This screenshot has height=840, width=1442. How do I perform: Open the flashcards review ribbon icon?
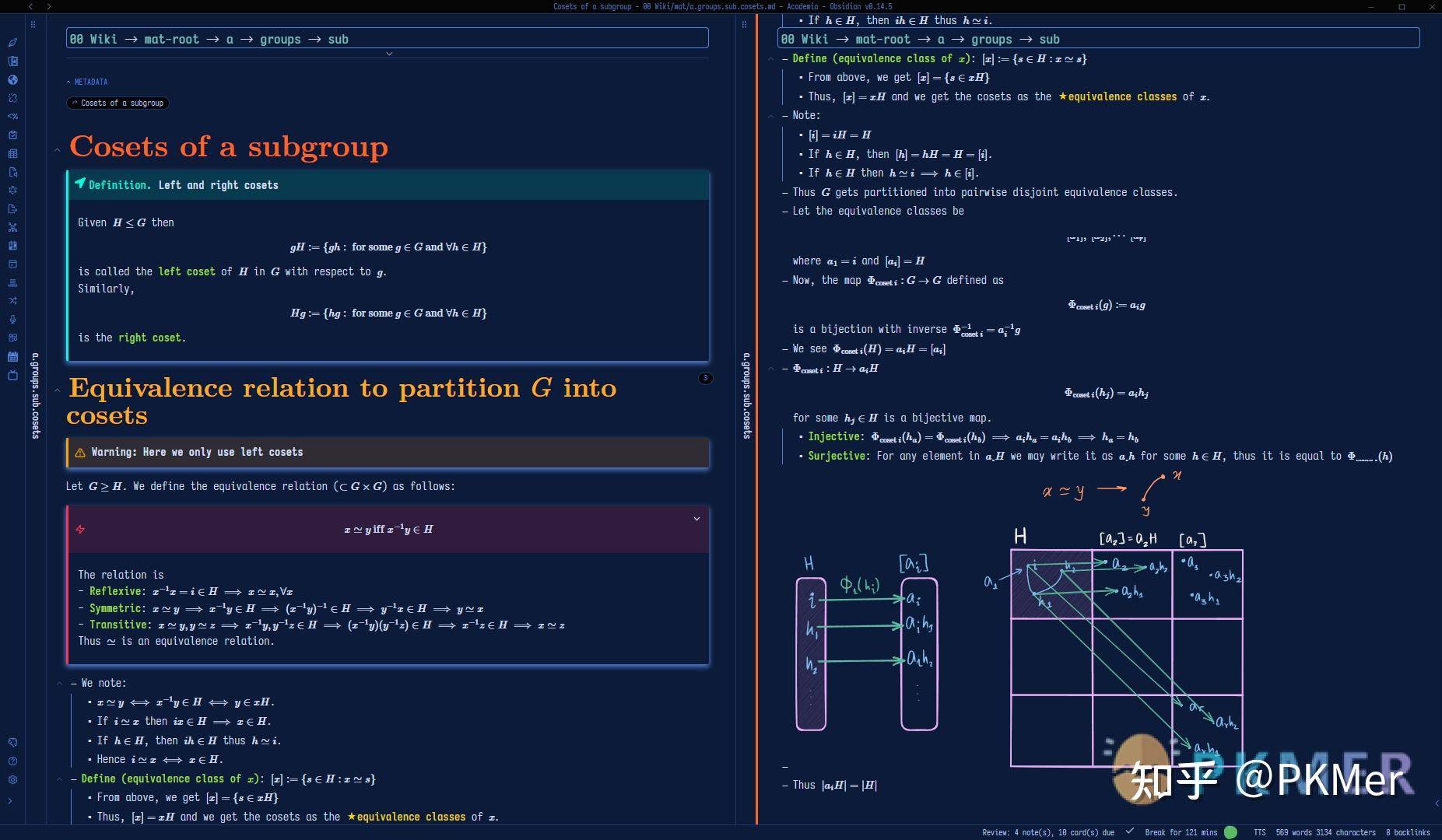point(12,61)
